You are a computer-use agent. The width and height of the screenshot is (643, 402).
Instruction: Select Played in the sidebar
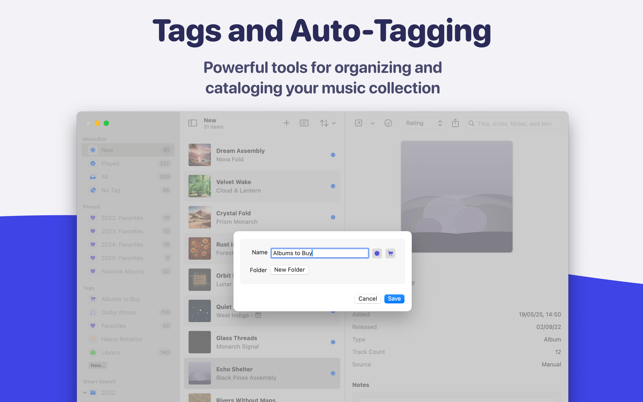point(128,163)
